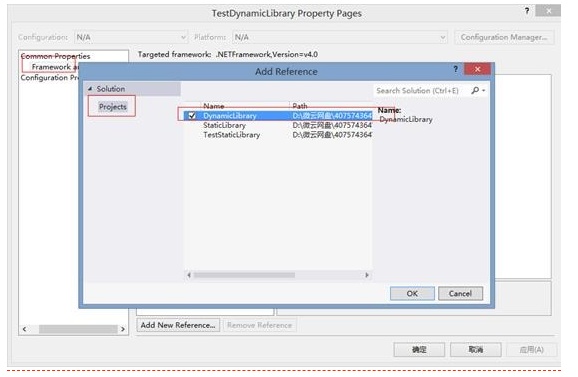Click DynamicLibrary path cell

[x=332, y=116]
